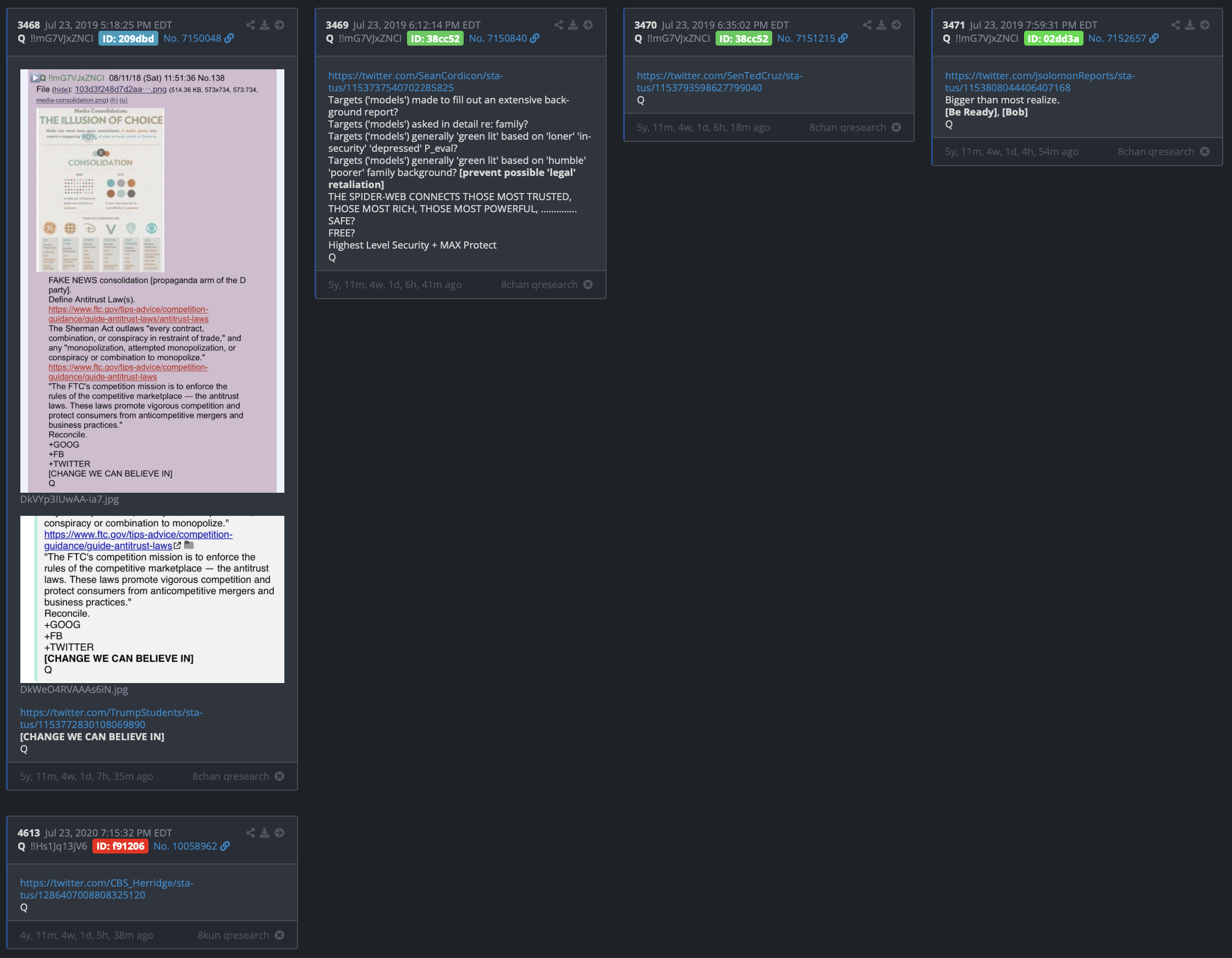The height and width of the screenshot is (958, 1232).
Task: Filter by ID: 209dbd badge
Action: coord(128,38)
